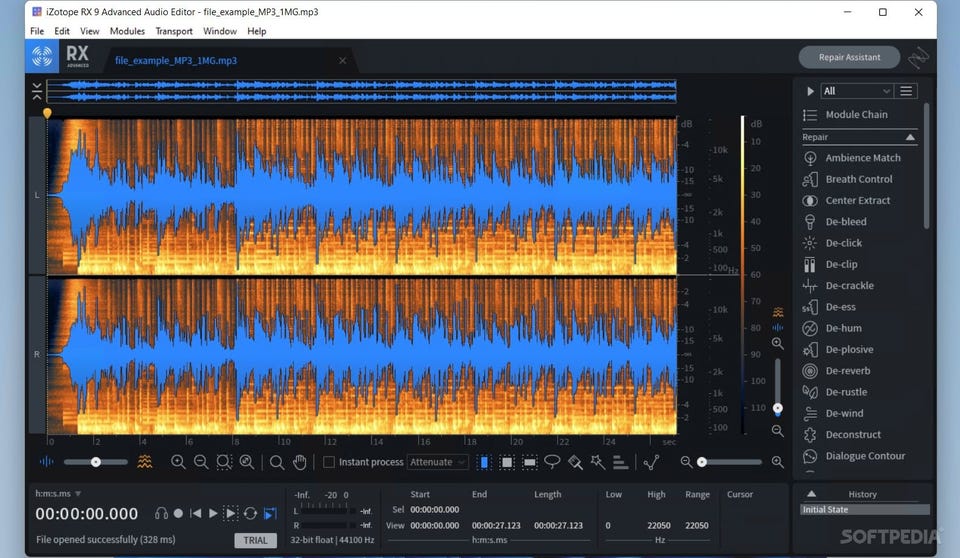This screenshot has height=558, width=960.
Task: Toggle the time selection tool
Action: point(485,462)
